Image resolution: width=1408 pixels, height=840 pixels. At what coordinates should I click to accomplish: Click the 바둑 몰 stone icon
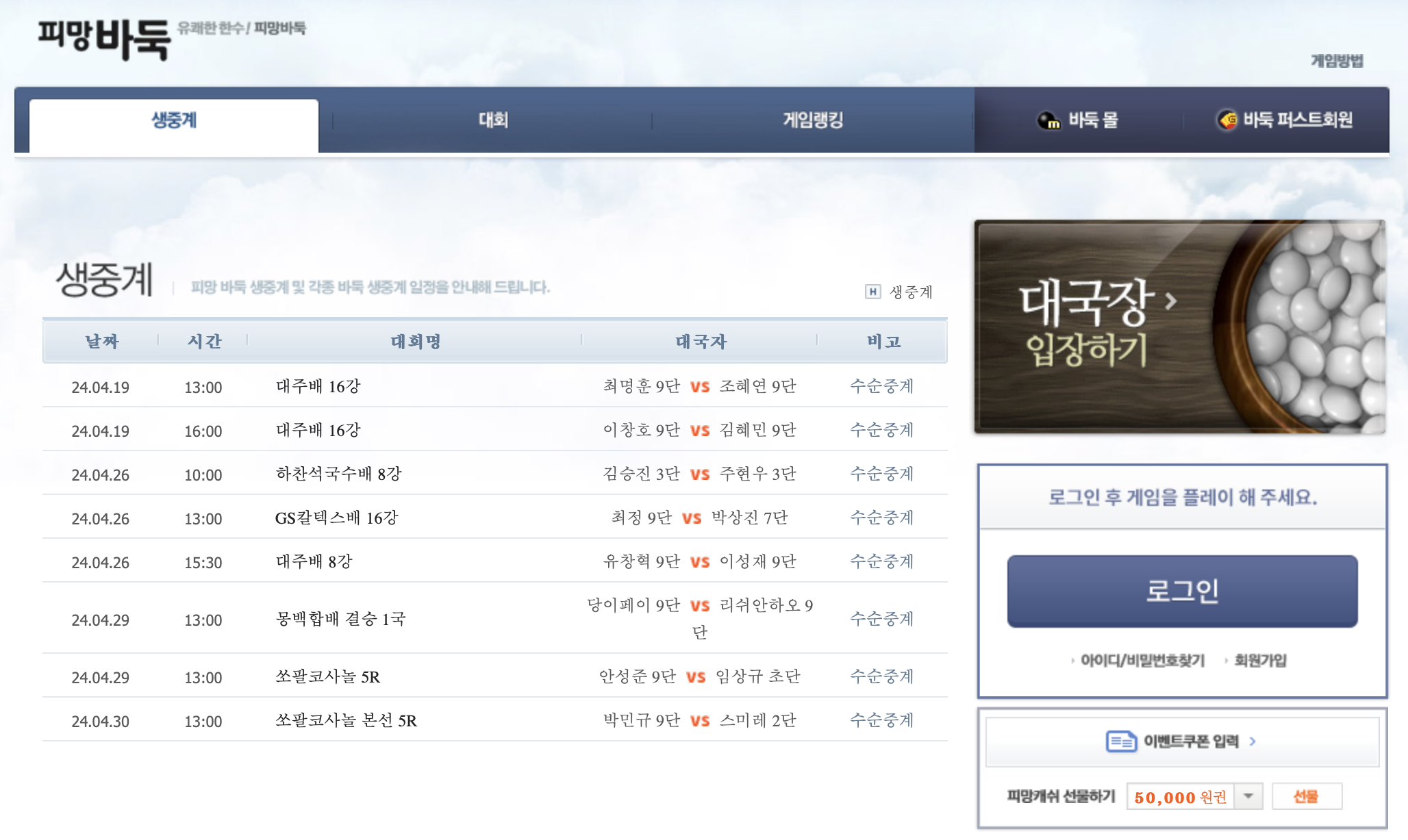1048,120
